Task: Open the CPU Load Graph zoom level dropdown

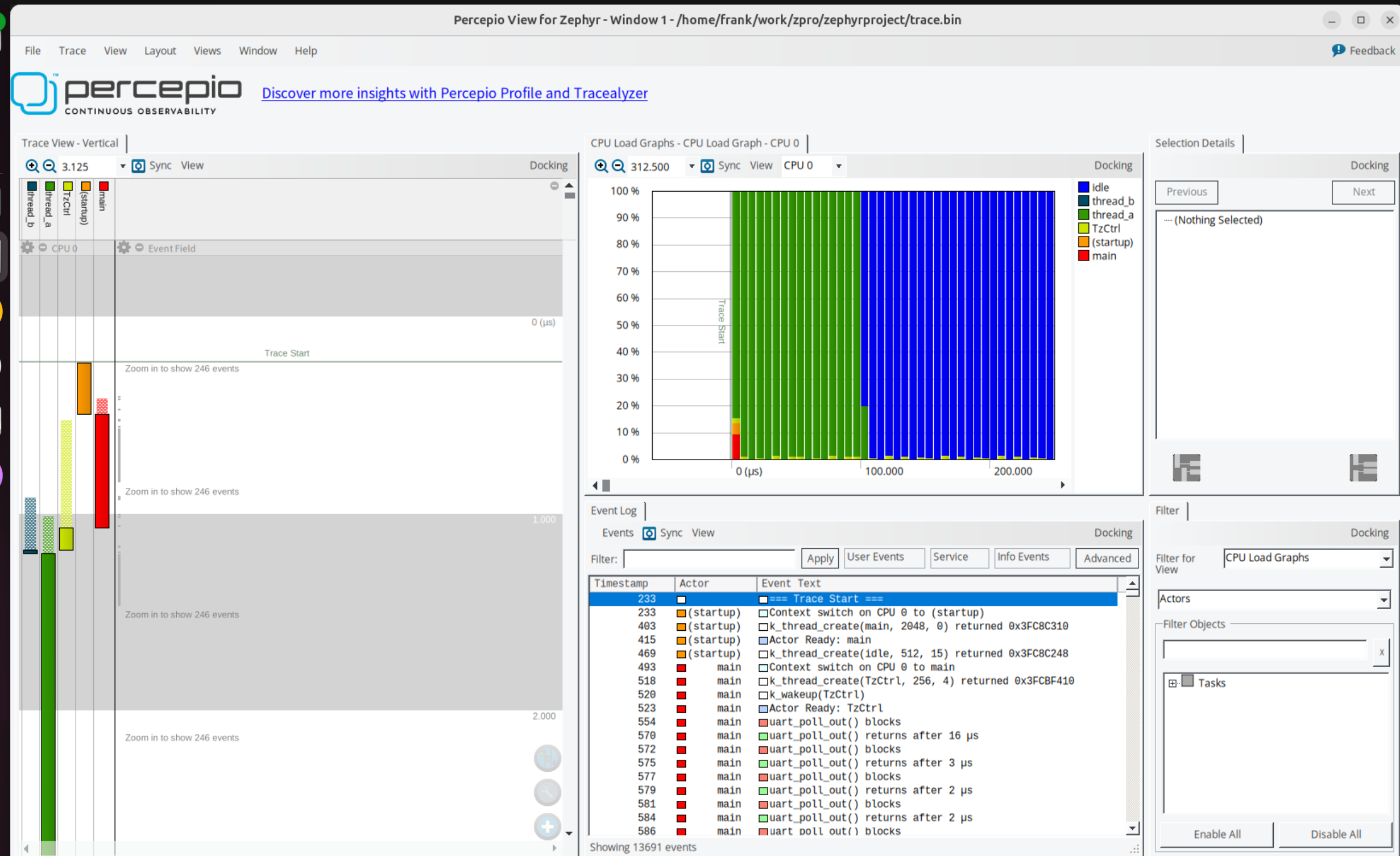Action: pos(691,167)
